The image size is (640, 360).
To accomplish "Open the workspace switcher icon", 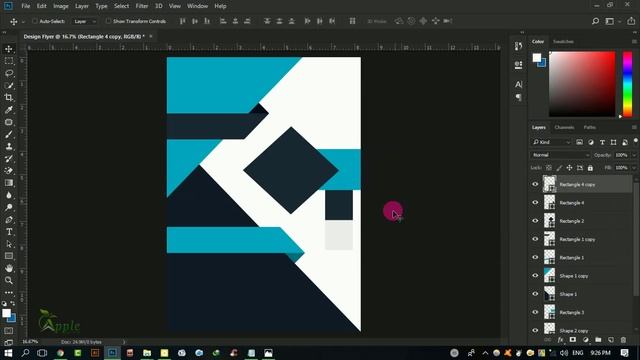I will tap(610, 21).
